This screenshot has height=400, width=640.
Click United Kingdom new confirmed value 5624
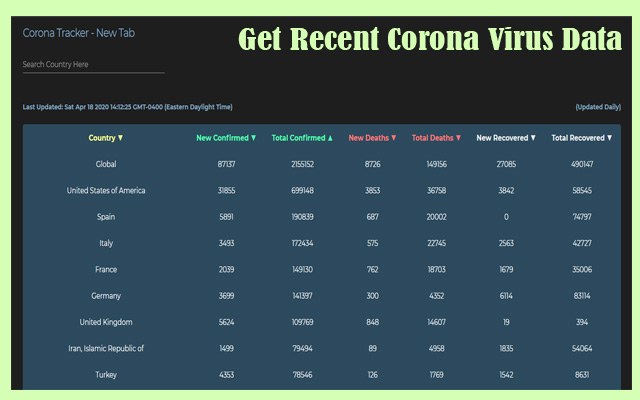pyautogui.click(x=227, y=322)
